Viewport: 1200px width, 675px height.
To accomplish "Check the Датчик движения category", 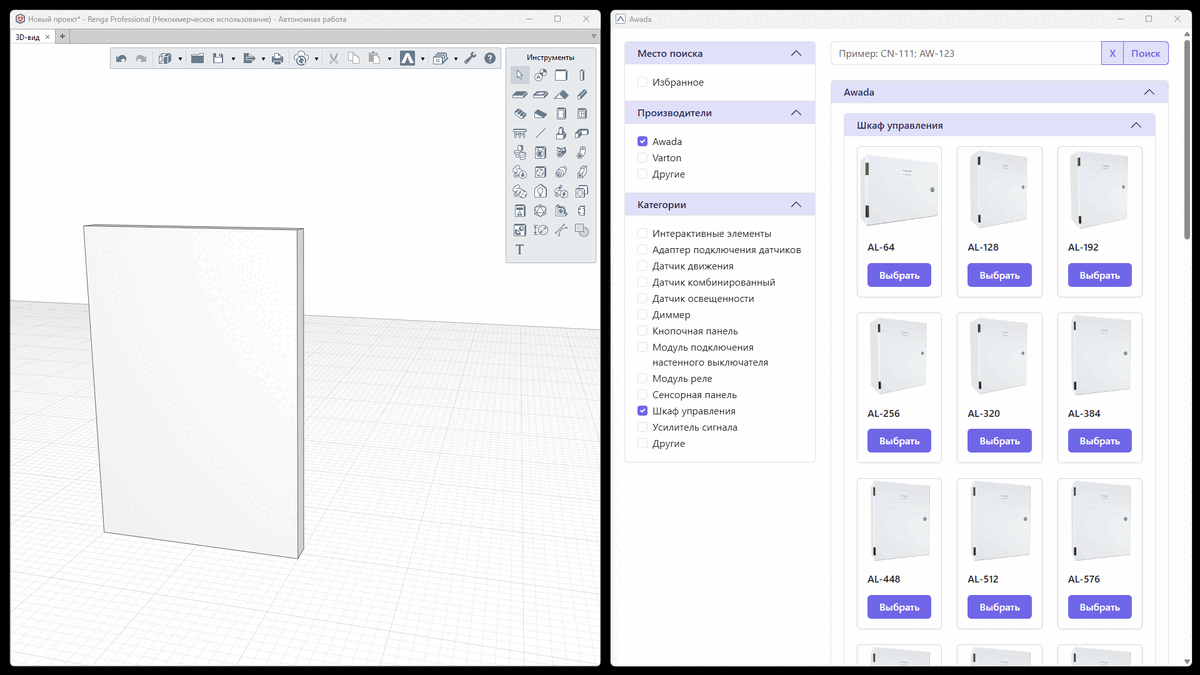I will tap(643, 266).
